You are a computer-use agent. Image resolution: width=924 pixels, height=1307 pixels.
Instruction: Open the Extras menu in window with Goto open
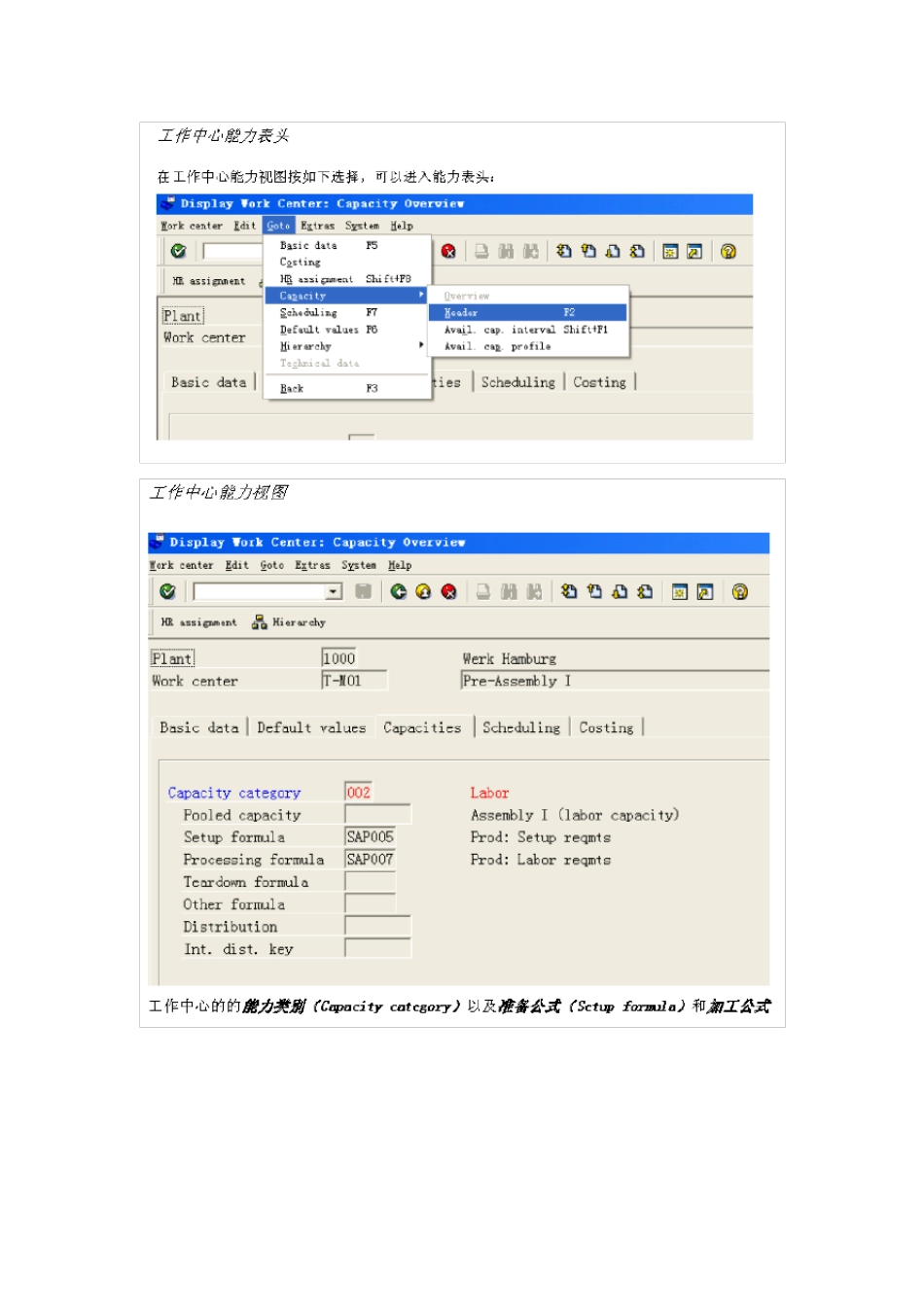pyautogui.click(x=317, y=226)
